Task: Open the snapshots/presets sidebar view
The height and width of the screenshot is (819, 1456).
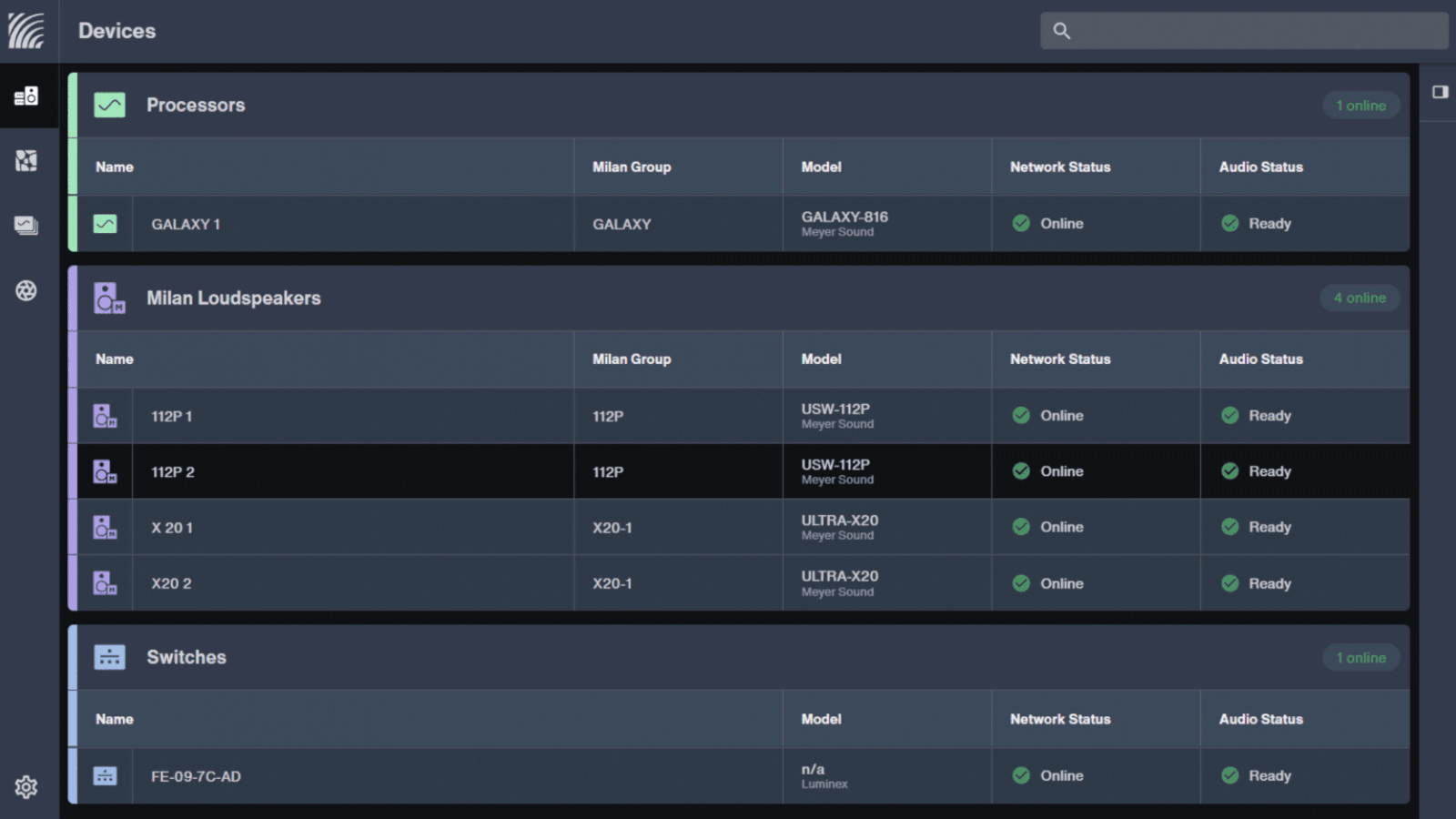Action: (x=27, y=225)
